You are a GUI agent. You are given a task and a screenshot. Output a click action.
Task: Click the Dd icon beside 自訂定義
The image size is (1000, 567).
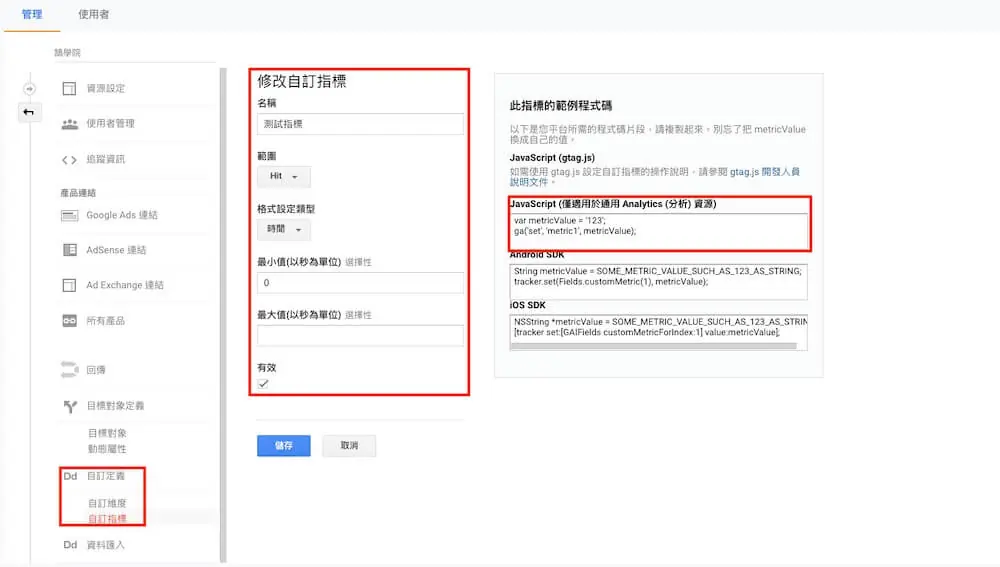point(70,476)
